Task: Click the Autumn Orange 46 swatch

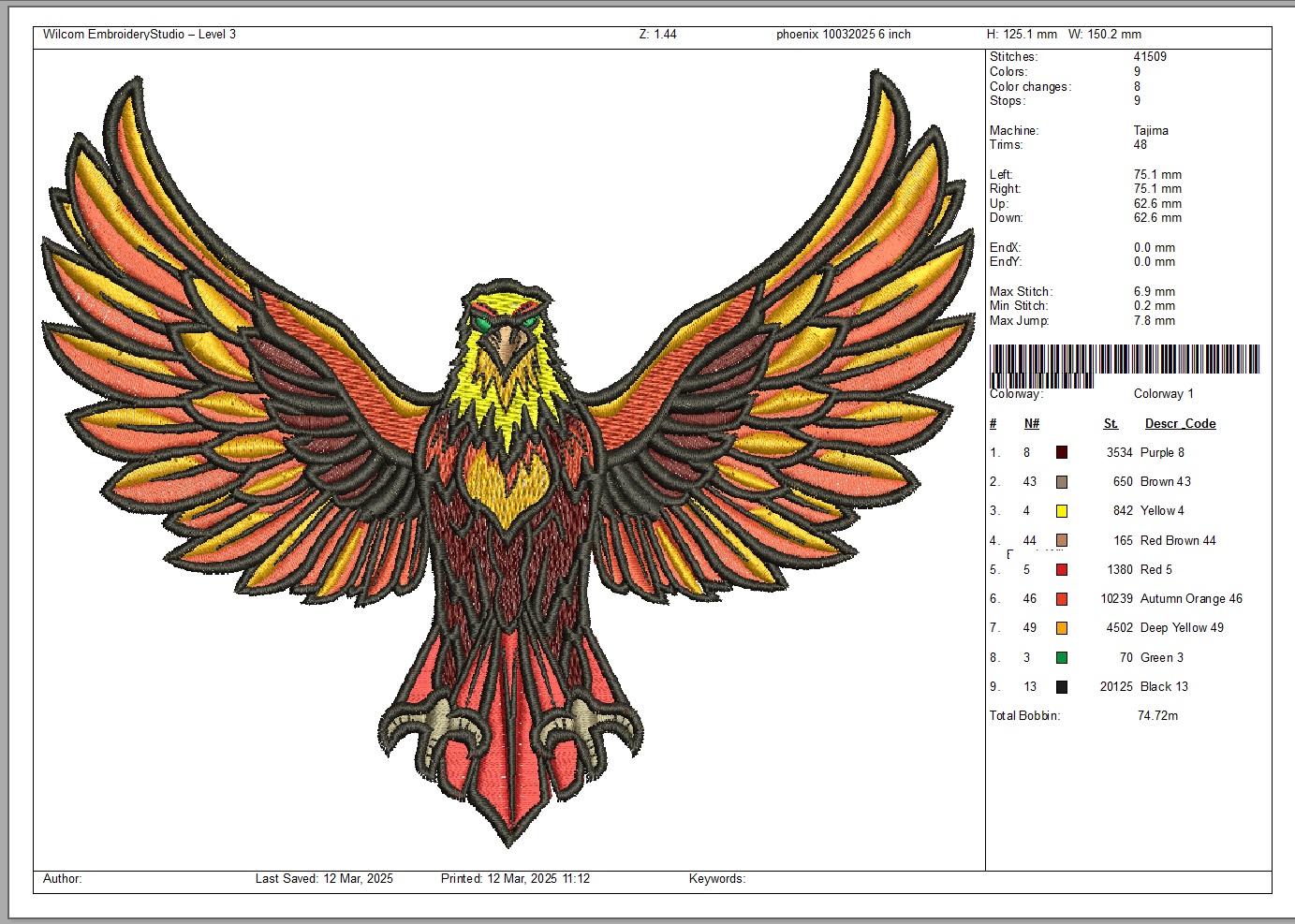Action: [x=1062, y=599]
